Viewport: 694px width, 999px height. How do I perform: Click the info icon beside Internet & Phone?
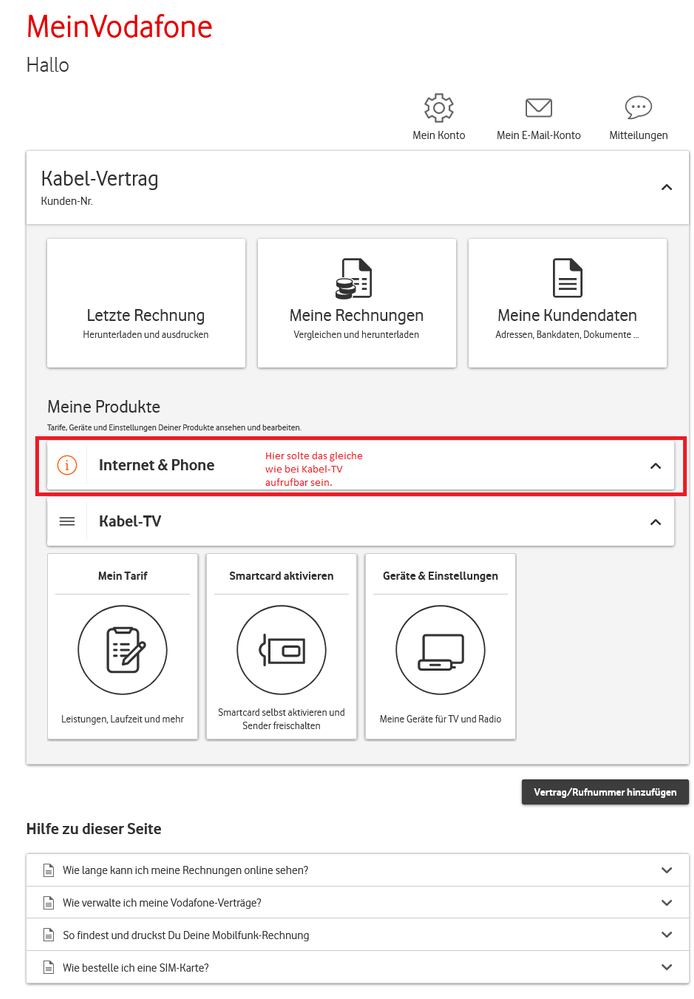(x=67, y=465)
